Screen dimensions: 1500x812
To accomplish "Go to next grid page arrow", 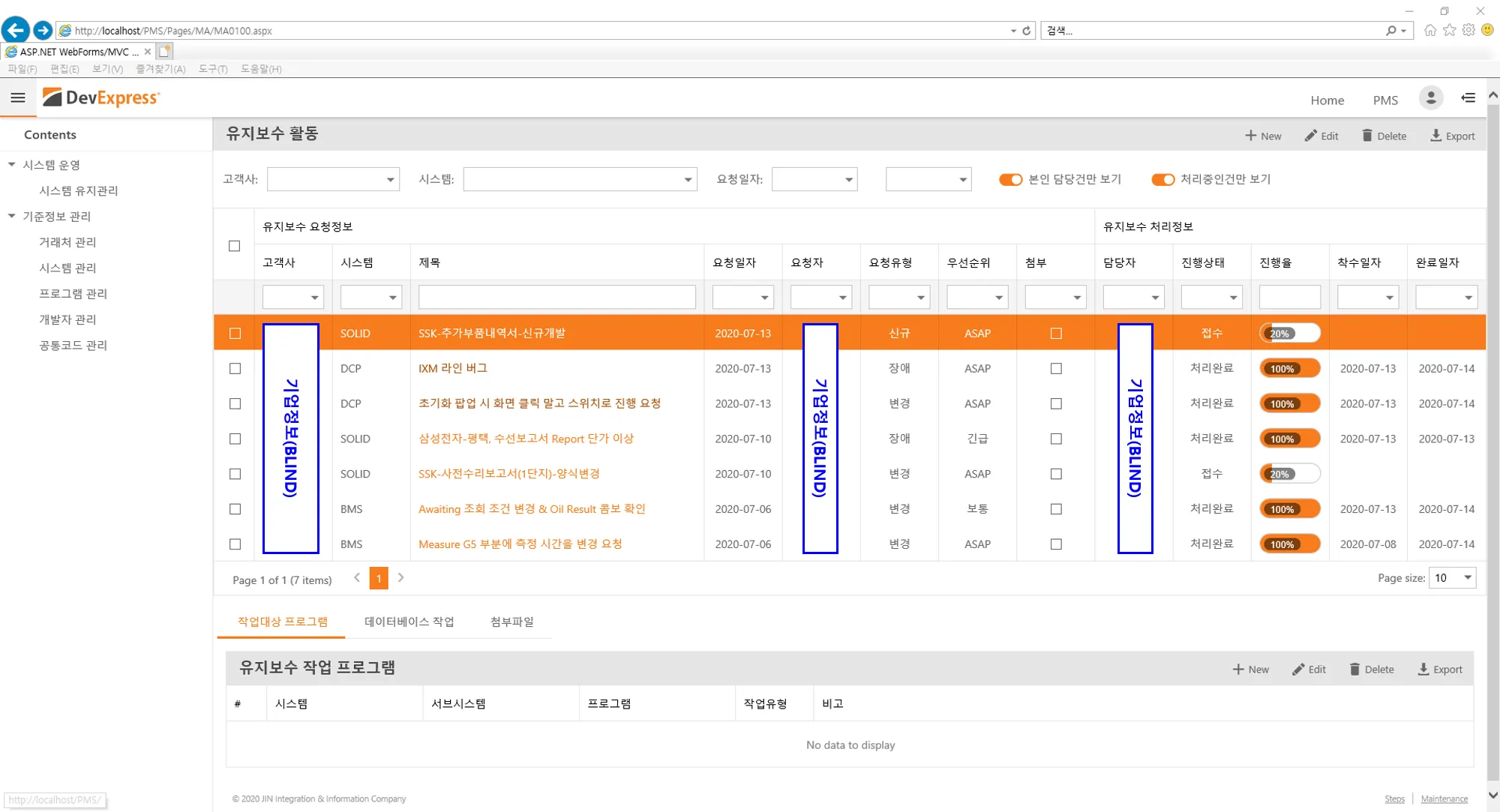I will click(400, 577).
